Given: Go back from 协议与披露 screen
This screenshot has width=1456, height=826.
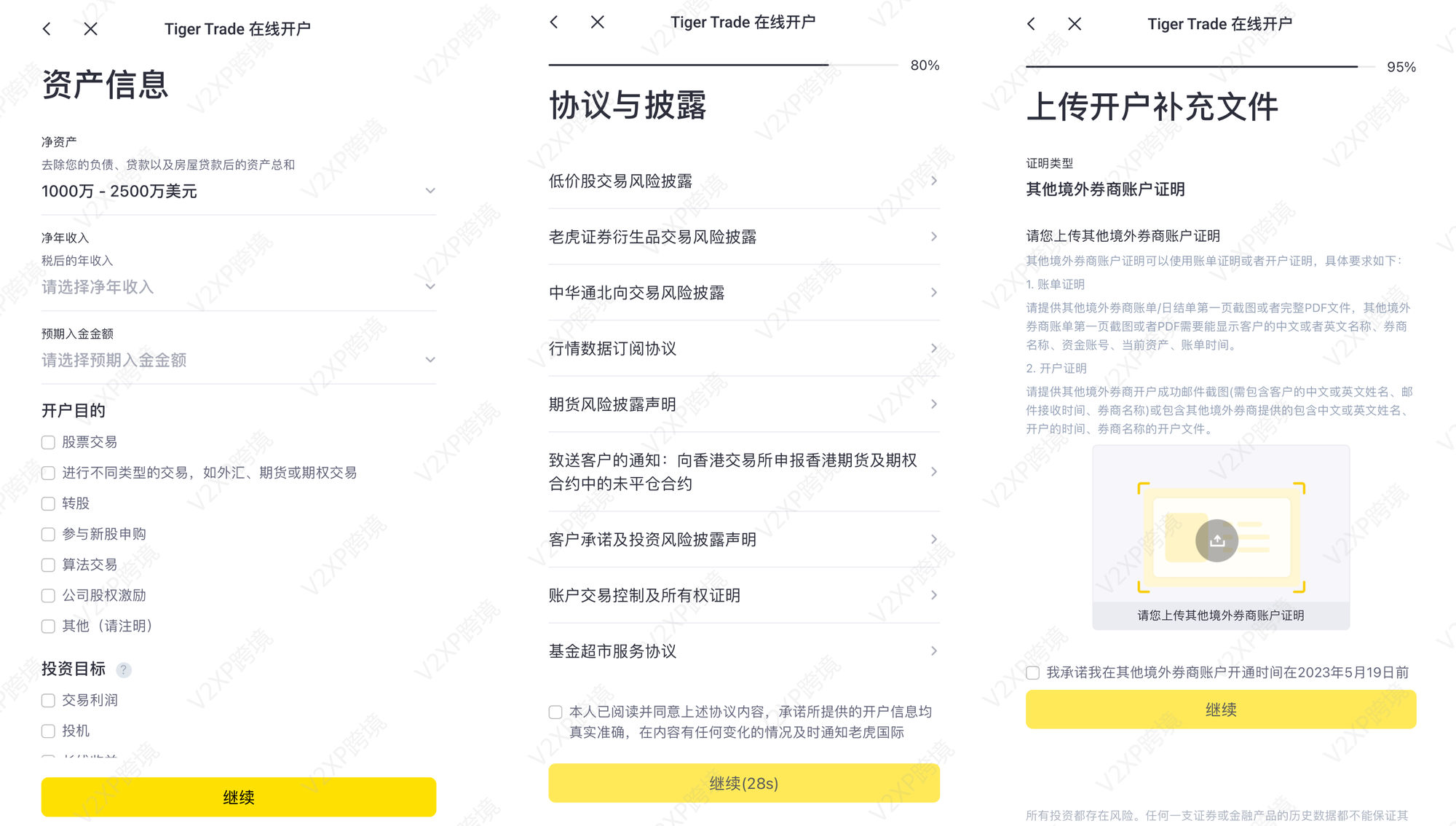Looking at the screenshot, I should (554, 22).
